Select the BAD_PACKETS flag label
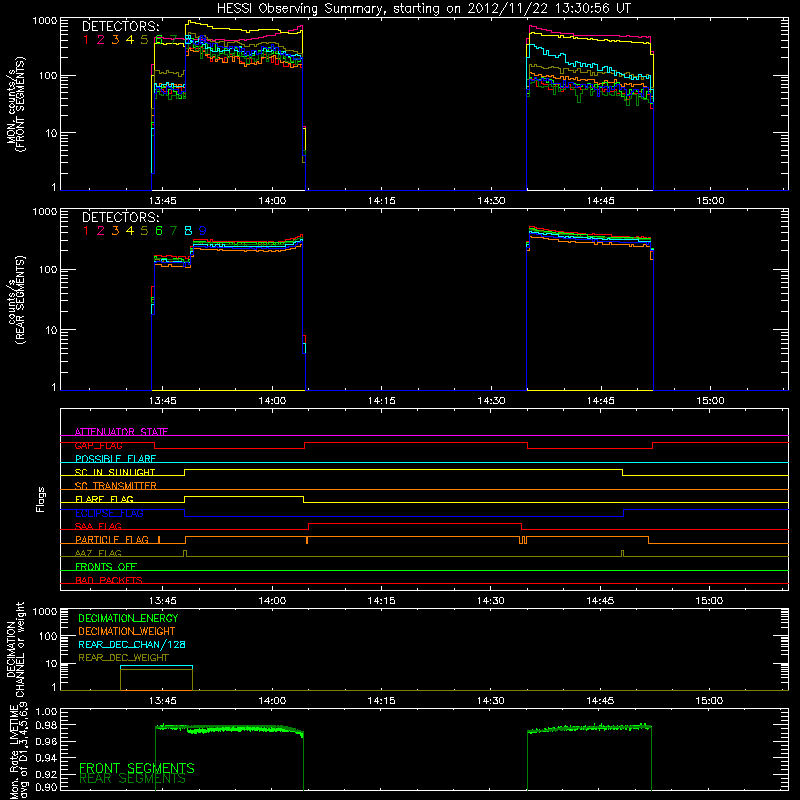 tap(109, 580)
